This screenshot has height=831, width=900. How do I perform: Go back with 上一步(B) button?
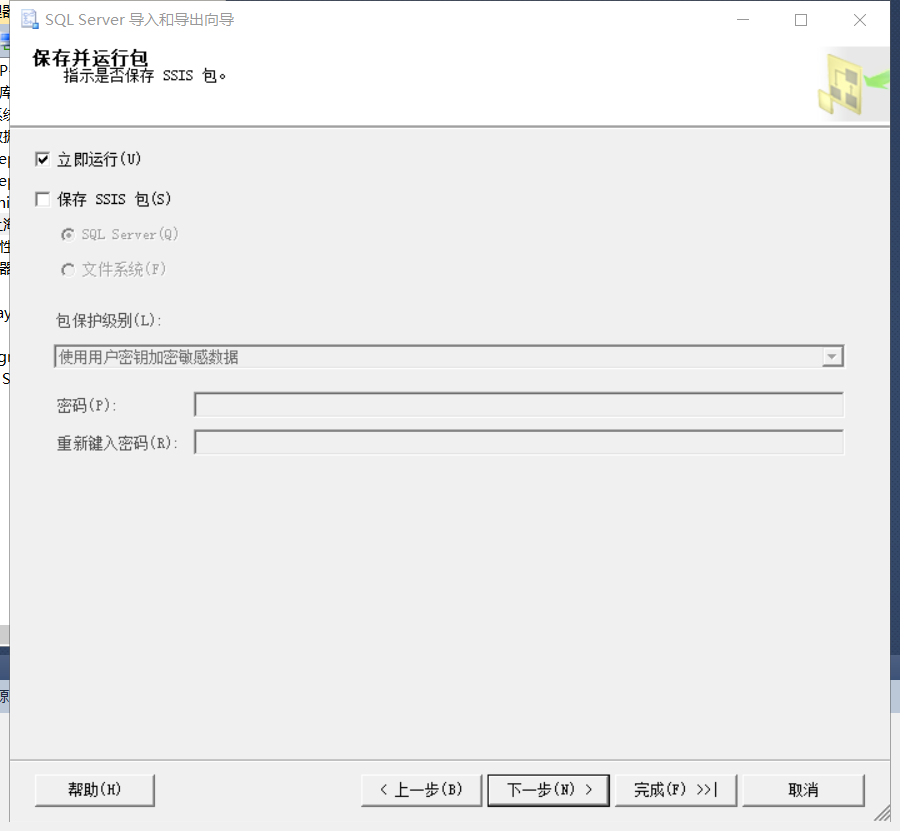421,790
